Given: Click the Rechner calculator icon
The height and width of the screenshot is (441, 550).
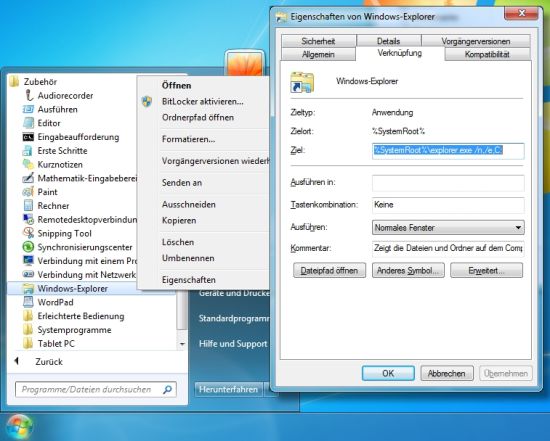Looking at the screenshot, I should pyautogui.click(x=28, y=206).
